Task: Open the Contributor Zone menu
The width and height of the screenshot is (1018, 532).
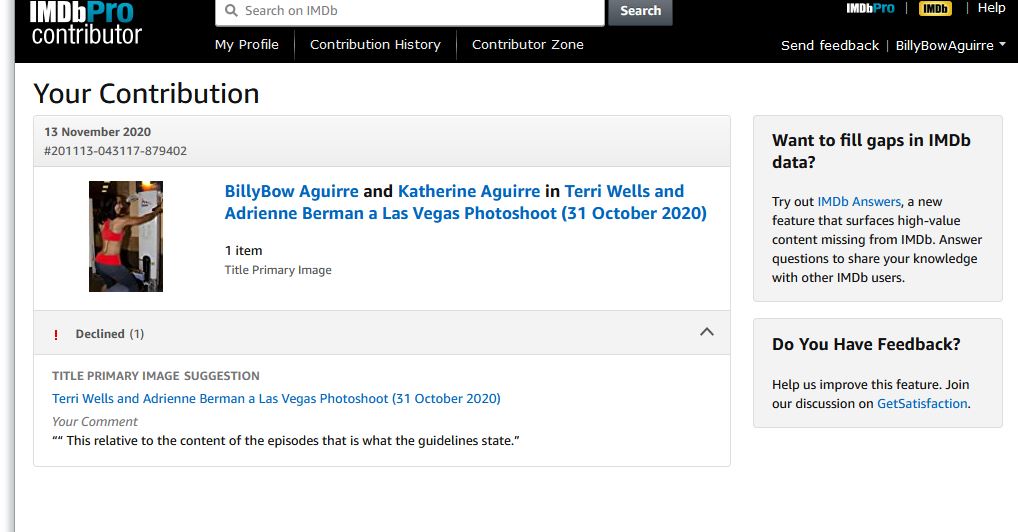Action: pos(527,44)
